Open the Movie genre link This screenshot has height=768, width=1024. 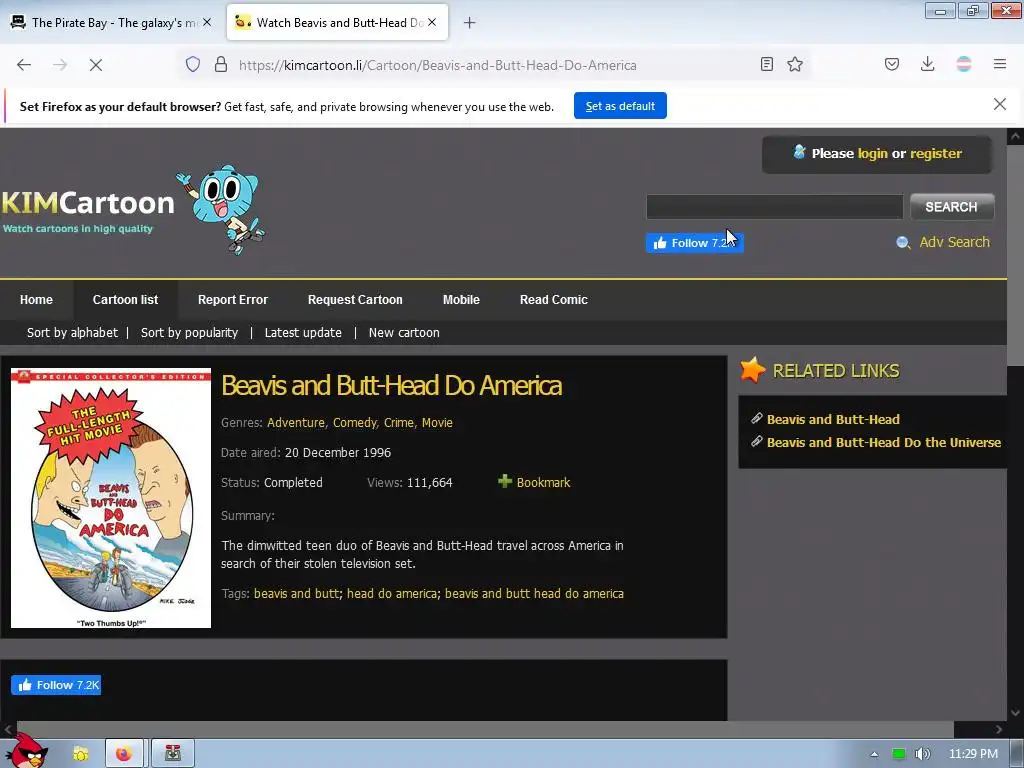point(437,423)
